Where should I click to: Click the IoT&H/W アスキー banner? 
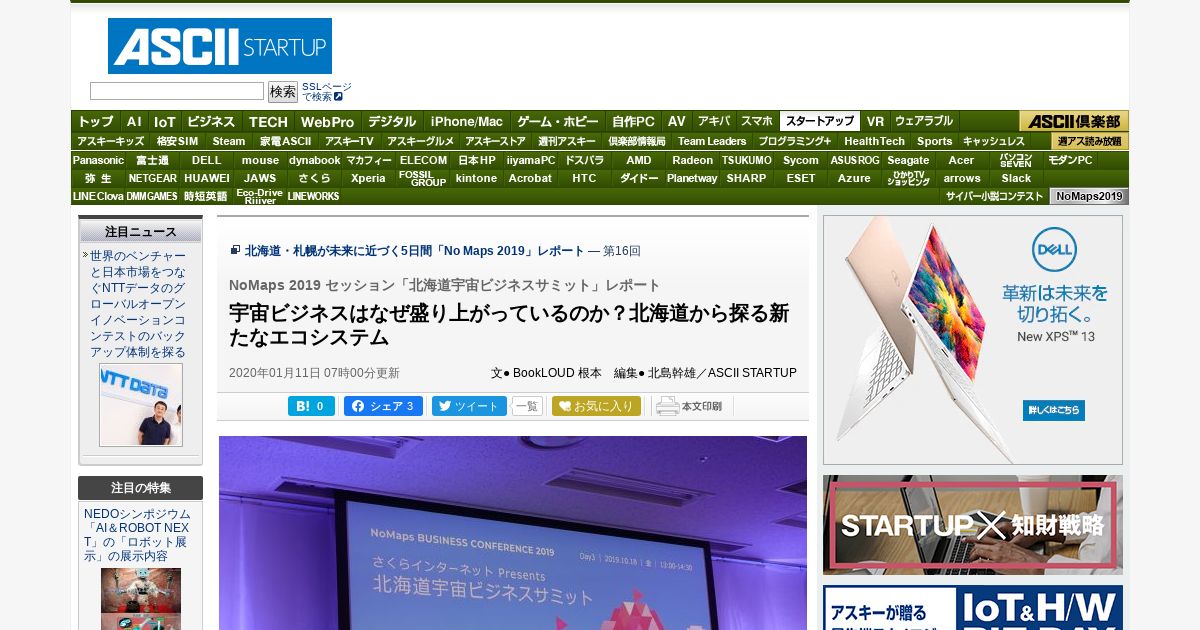point(973,608)
